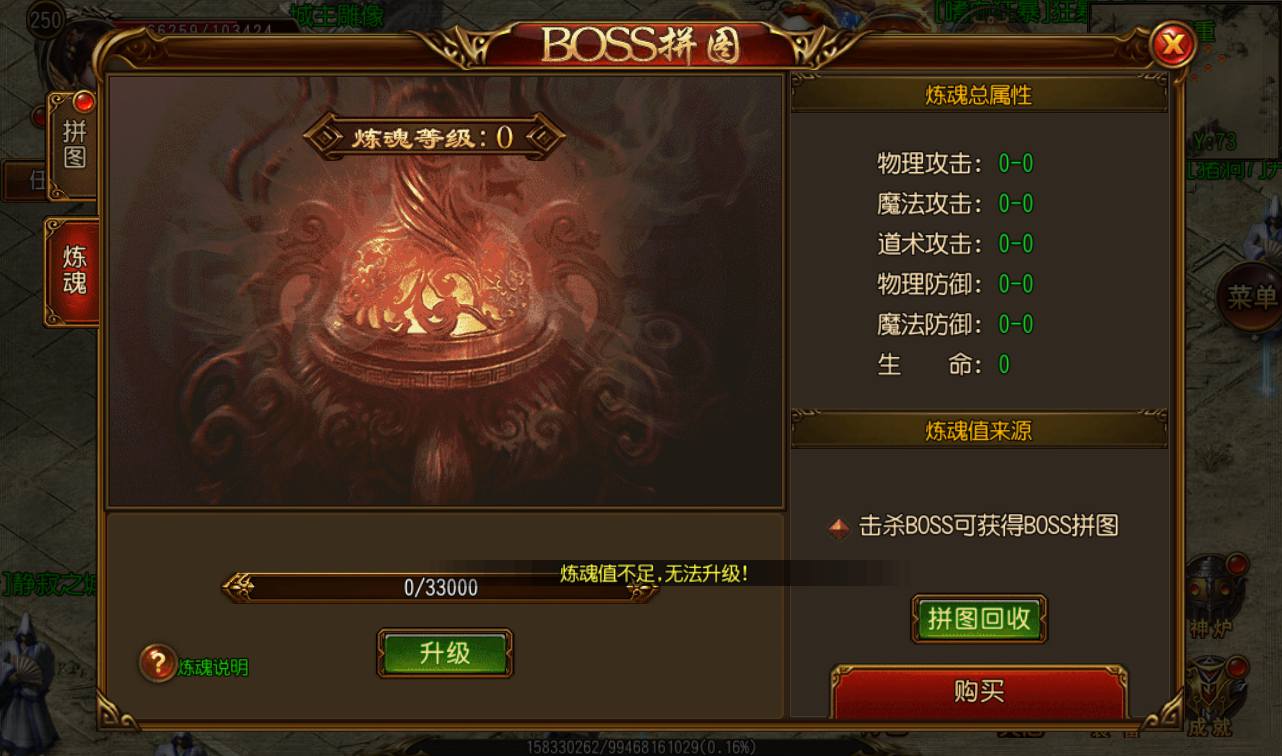Click the 击杀BOSS可获得BOSS拼图 text
This screenshot has height=756, width=1282.
tap(989, 526)
